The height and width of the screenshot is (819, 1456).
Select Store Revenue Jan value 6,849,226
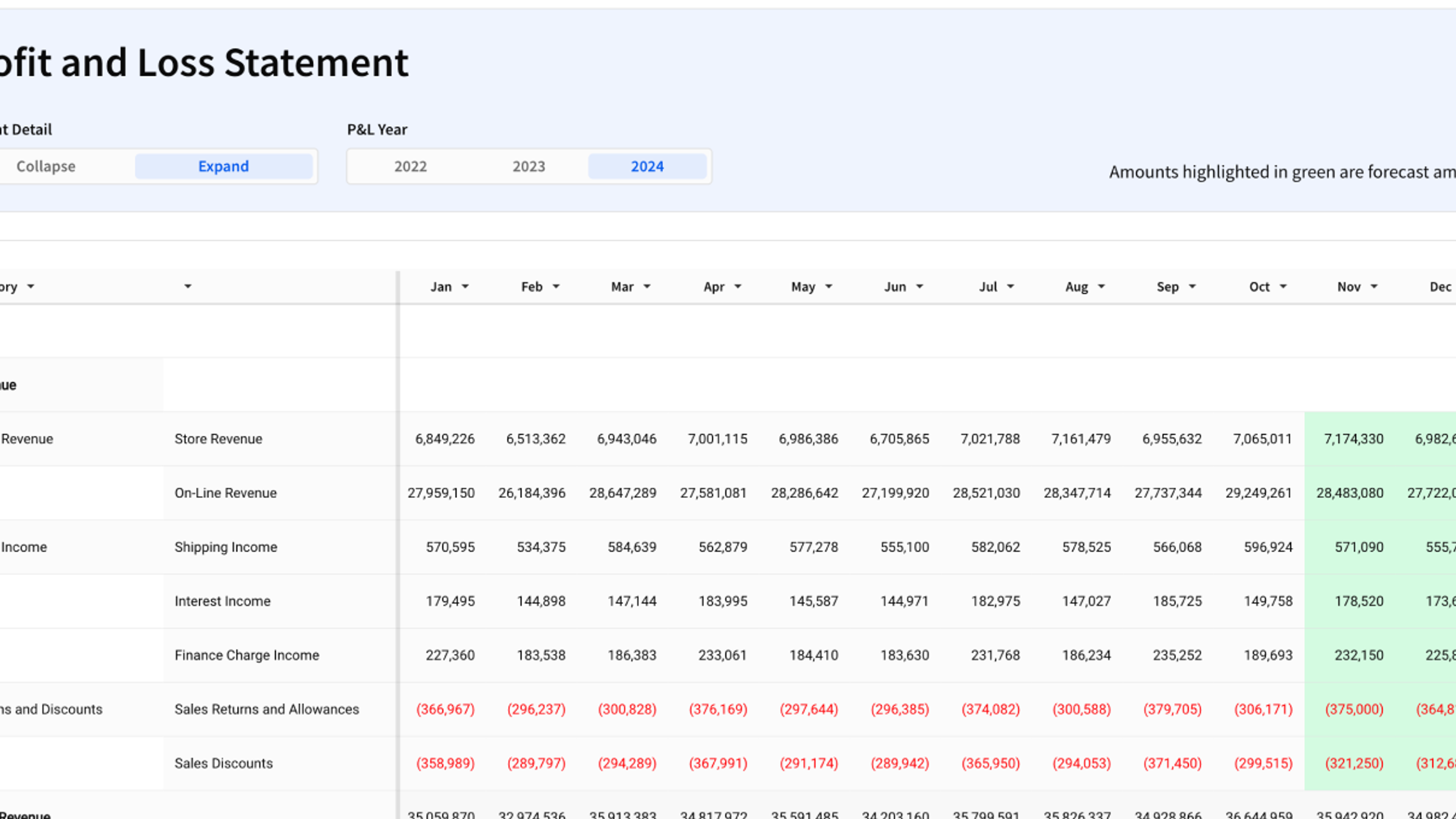[x=445, y=439]
